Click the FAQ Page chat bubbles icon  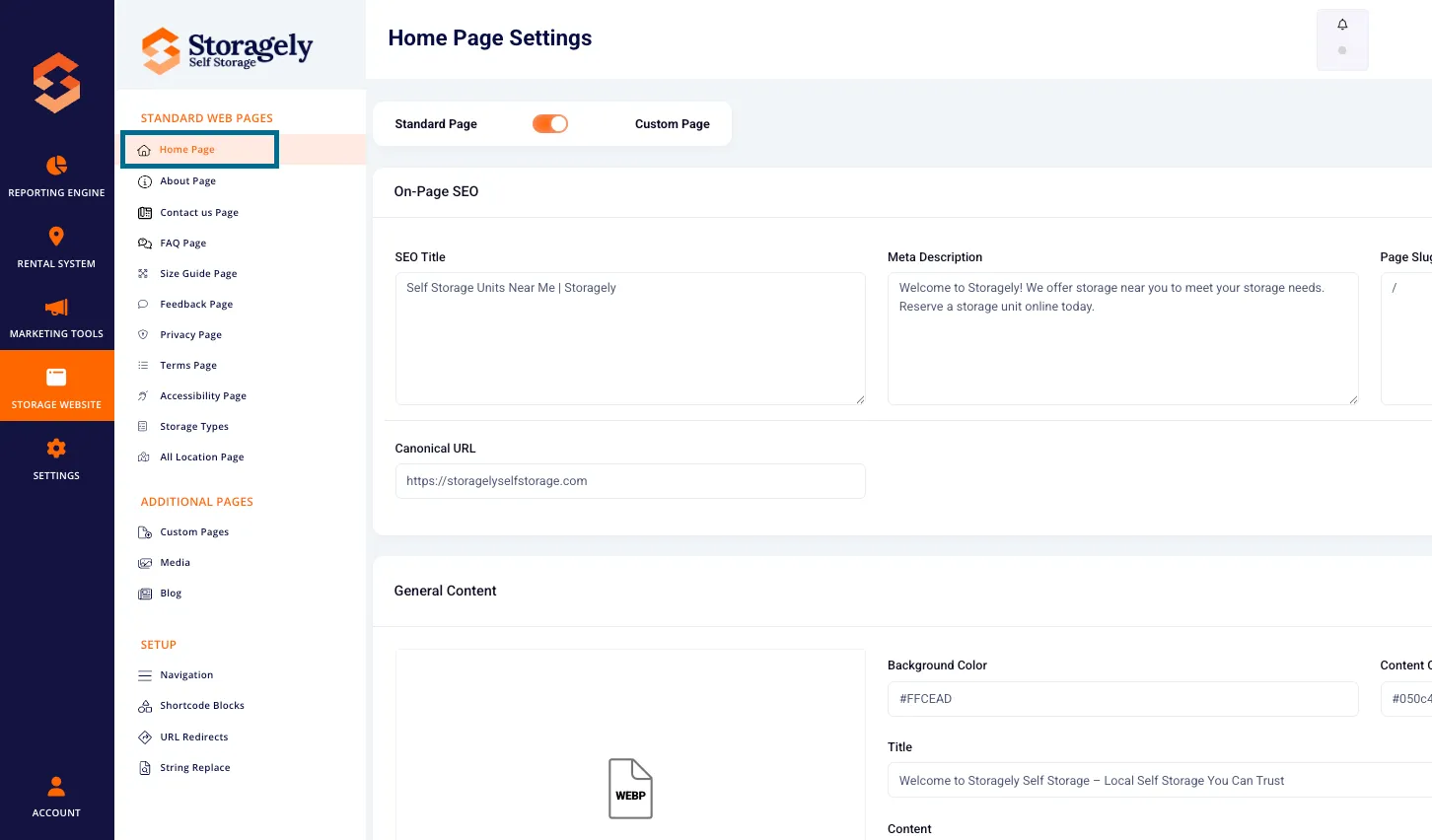(145, 244)
